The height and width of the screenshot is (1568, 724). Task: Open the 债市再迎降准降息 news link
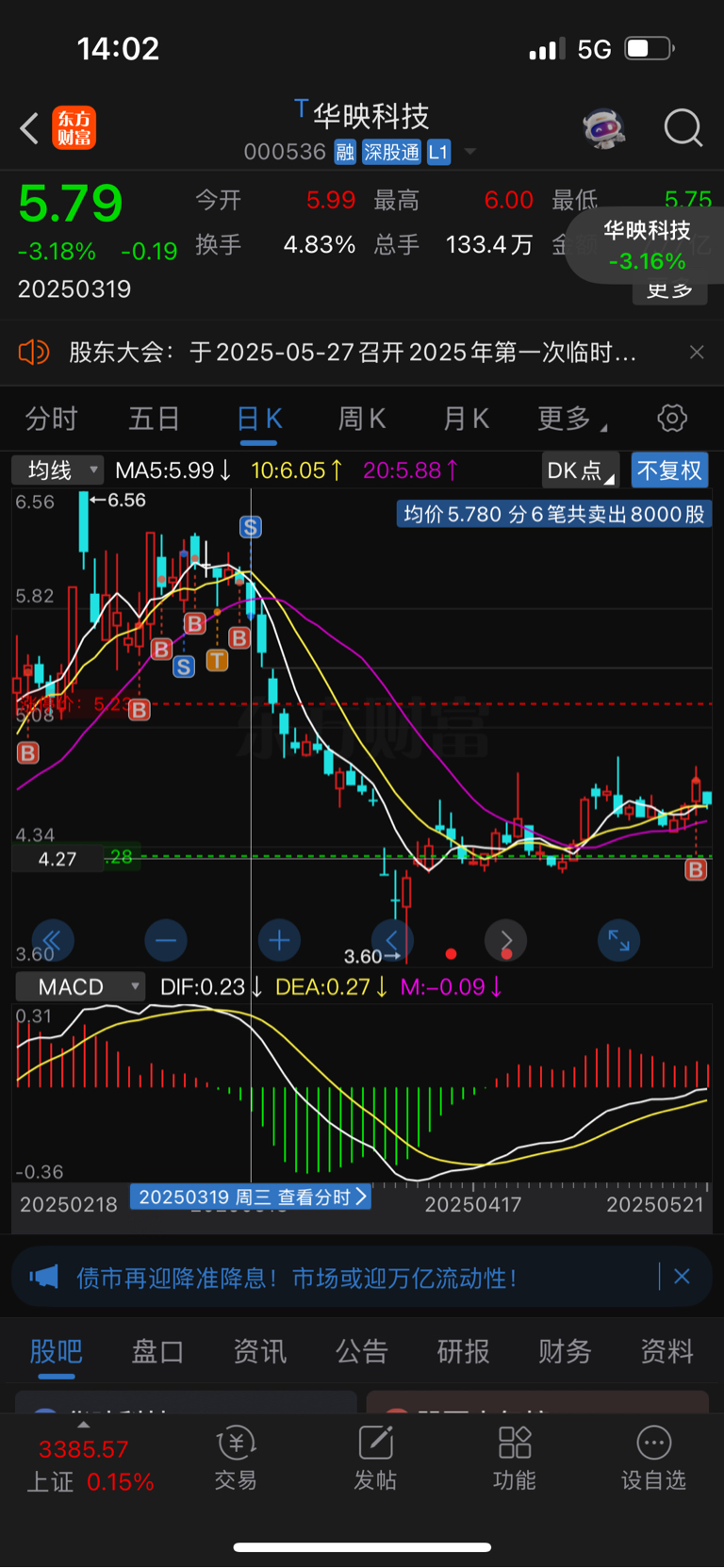296,1278
